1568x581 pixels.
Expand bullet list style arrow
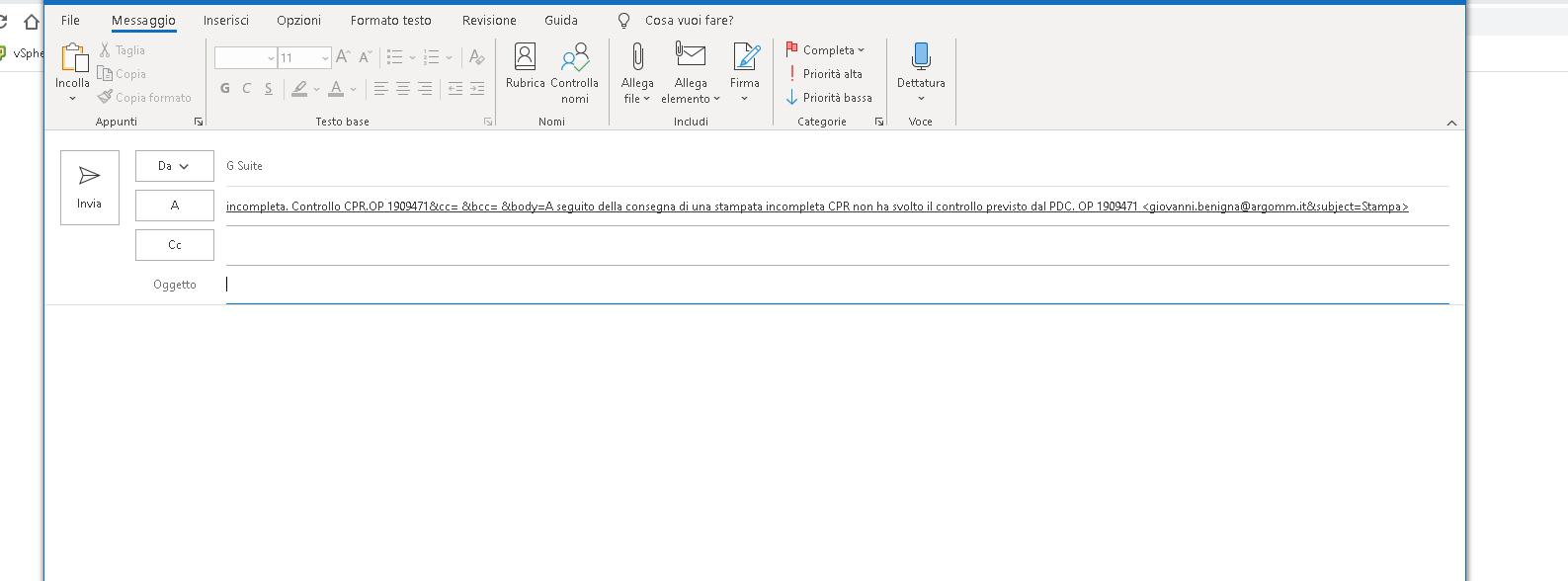click(412, 57)
